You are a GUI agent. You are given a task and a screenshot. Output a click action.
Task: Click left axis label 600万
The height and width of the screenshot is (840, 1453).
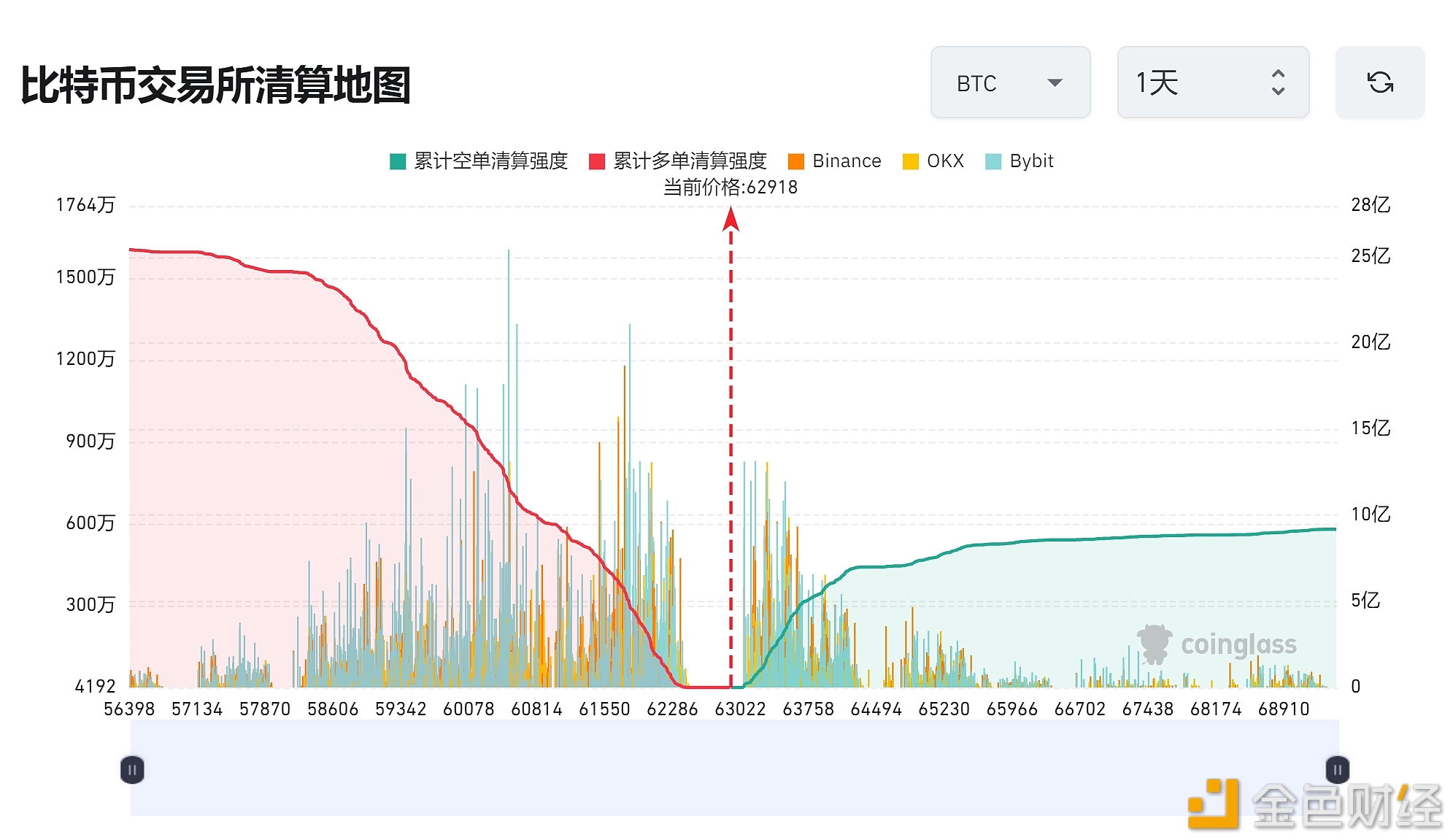tap(90, 523)
